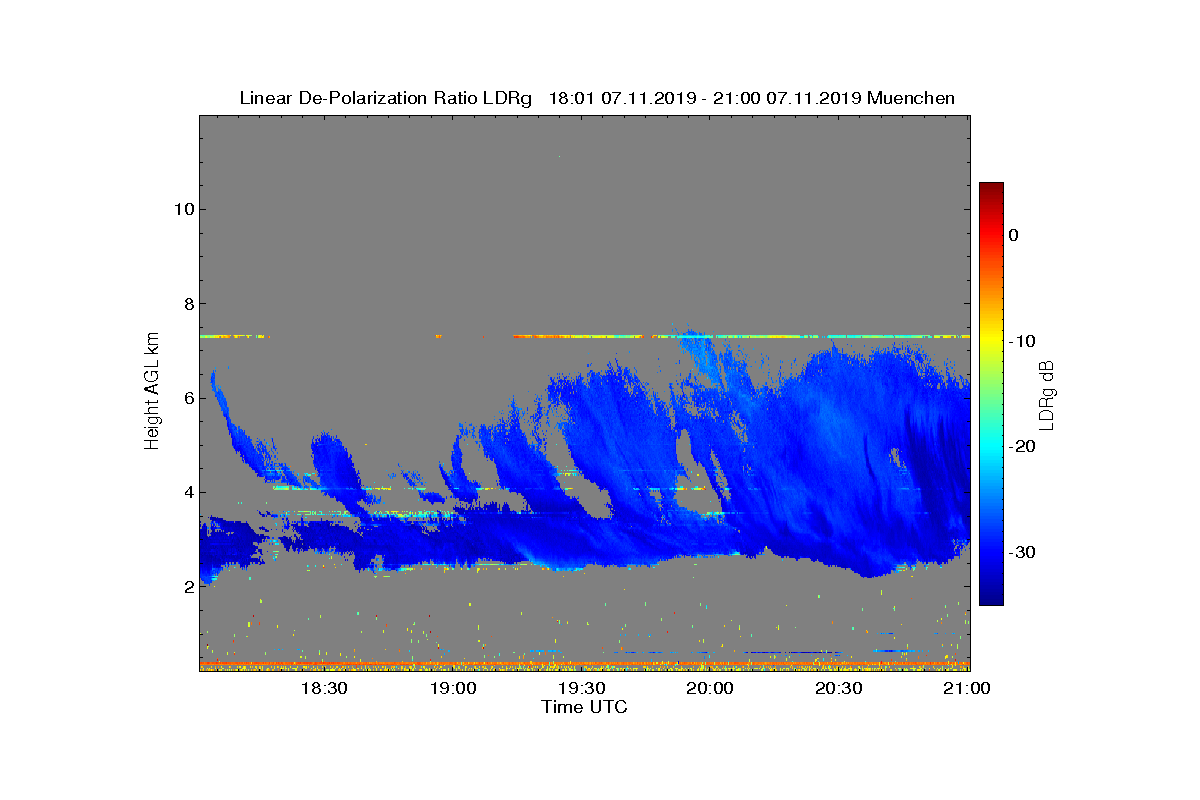Image resolution: width=1200 pixels, height=800 pixels.
Task: Click the plot title "Linear De-Polarization Ratio LDRg"
Action: click(385, 98)
